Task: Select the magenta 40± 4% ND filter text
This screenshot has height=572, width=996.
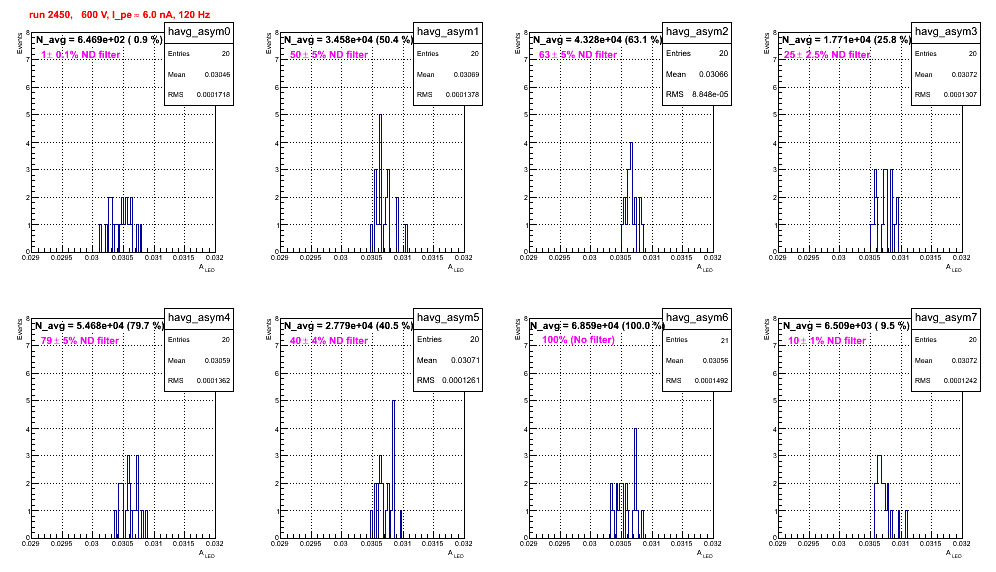Action: coord(329,341)
